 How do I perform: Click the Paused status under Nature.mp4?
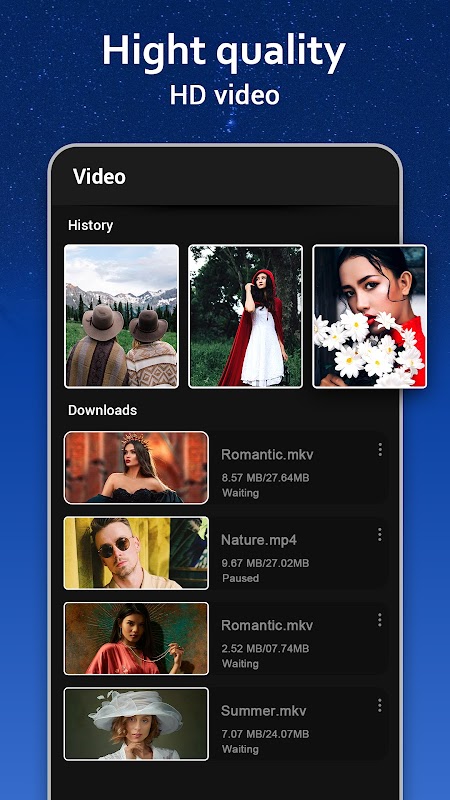[x=240, y=578]
